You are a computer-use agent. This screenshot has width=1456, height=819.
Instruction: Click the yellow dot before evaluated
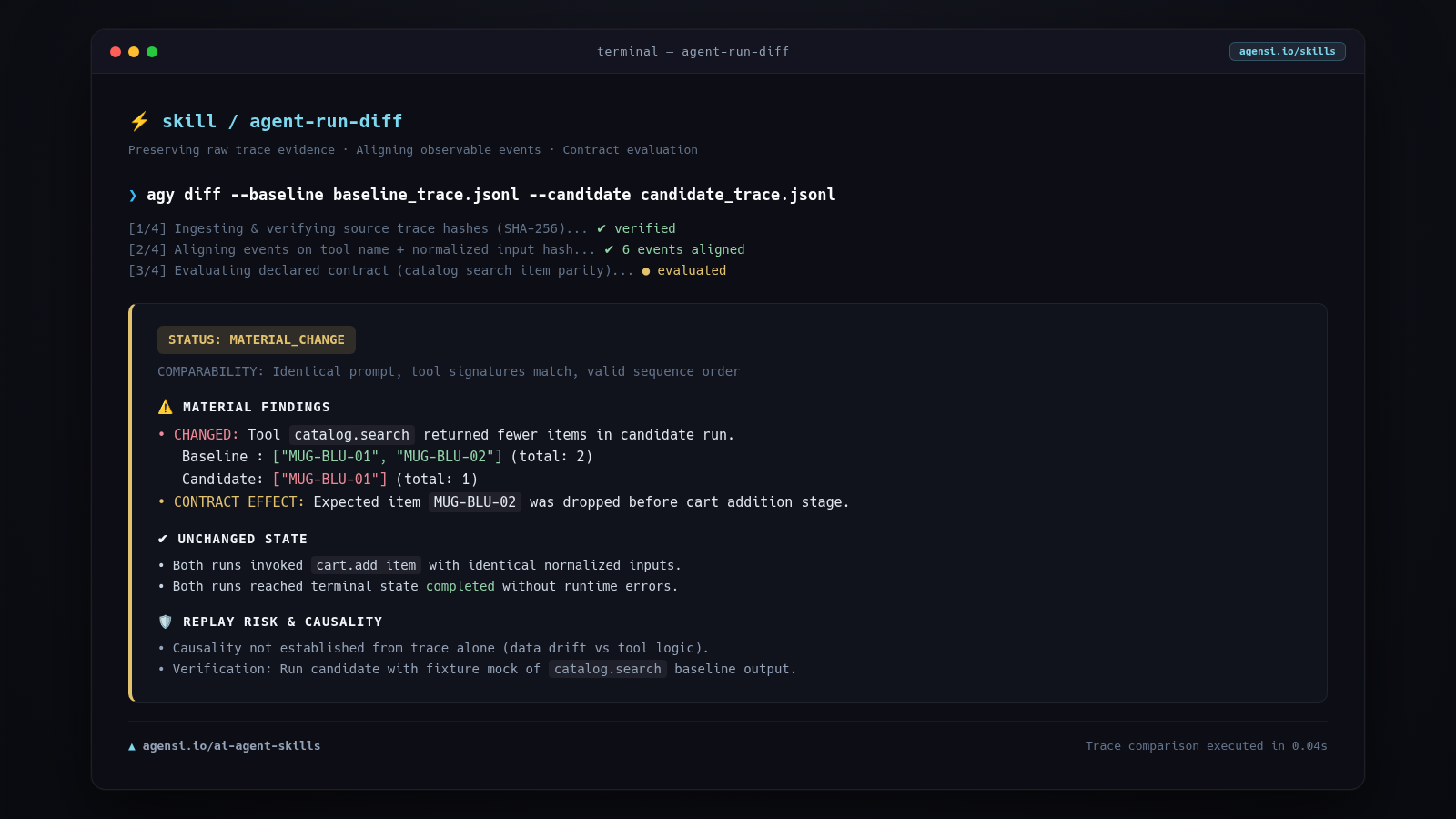[646, 270]
